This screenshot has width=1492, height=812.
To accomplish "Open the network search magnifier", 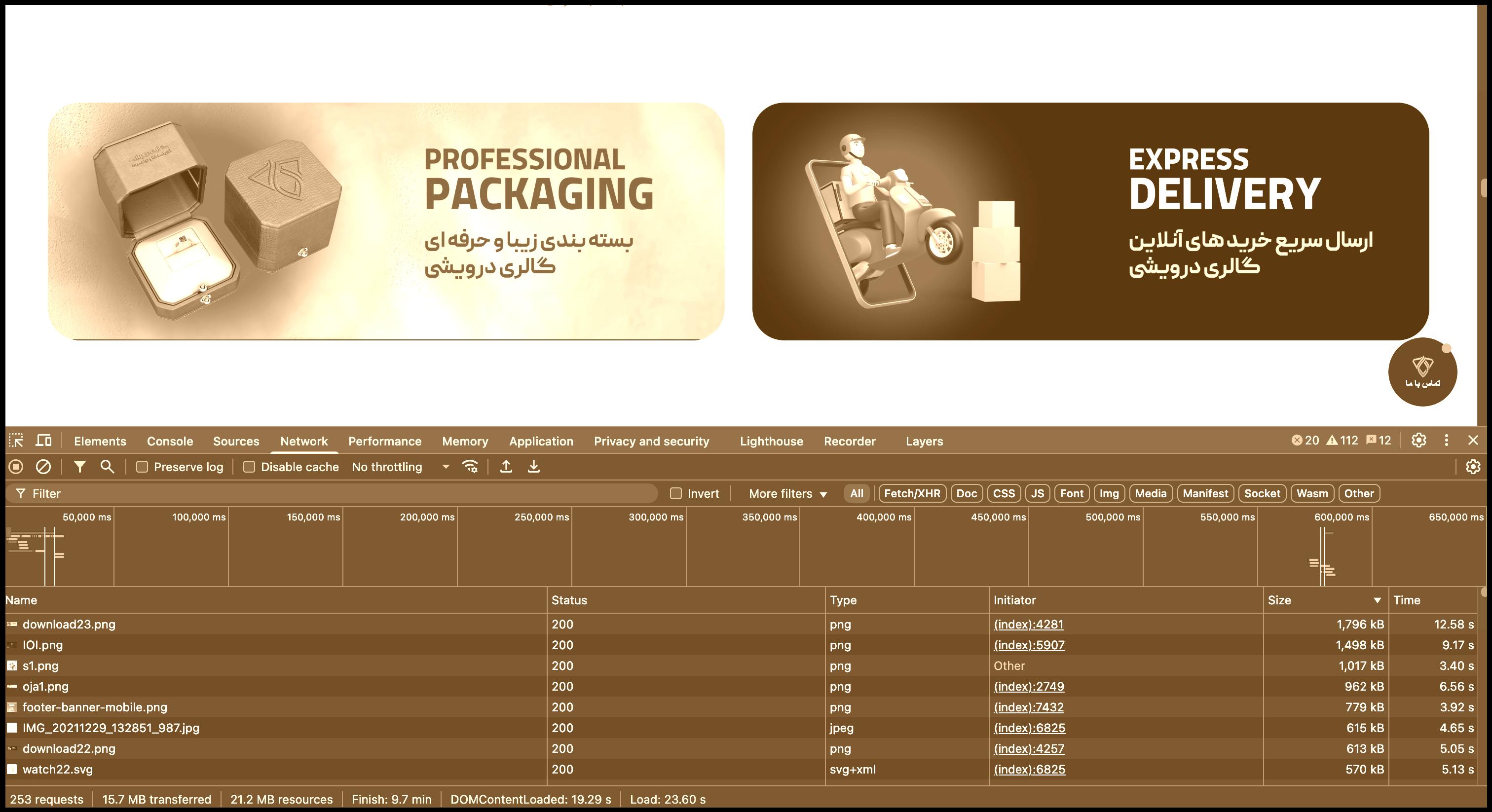I will (107, 467).
